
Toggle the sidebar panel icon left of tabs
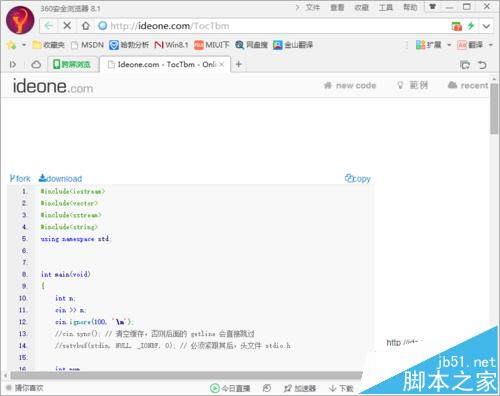pyautogui.click(x=13, y=64)
